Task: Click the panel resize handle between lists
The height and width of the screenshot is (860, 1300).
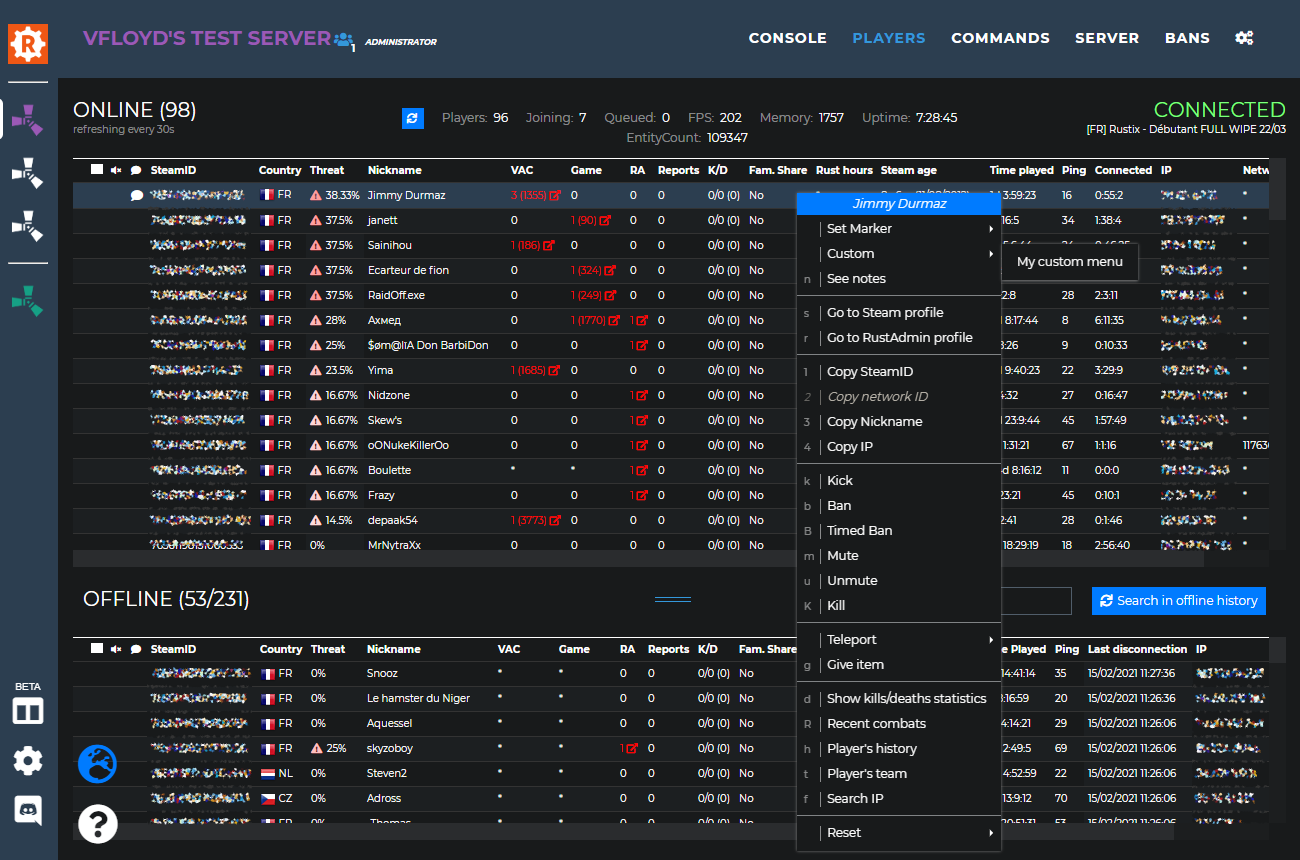Action: pyautogui.click(x=673, y=599)
